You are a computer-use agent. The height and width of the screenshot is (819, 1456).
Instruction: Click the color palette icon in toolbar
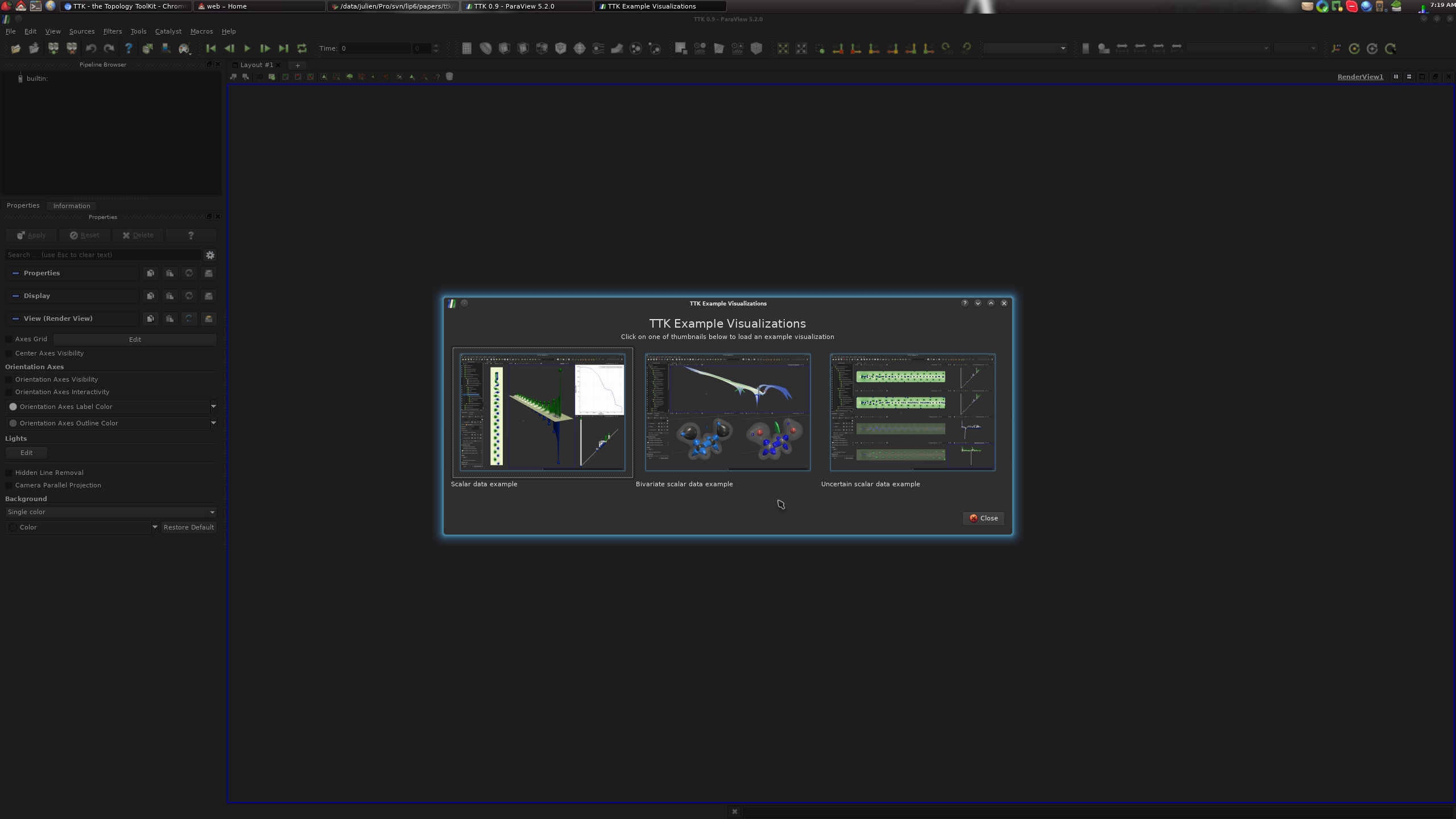coord(184,49)
